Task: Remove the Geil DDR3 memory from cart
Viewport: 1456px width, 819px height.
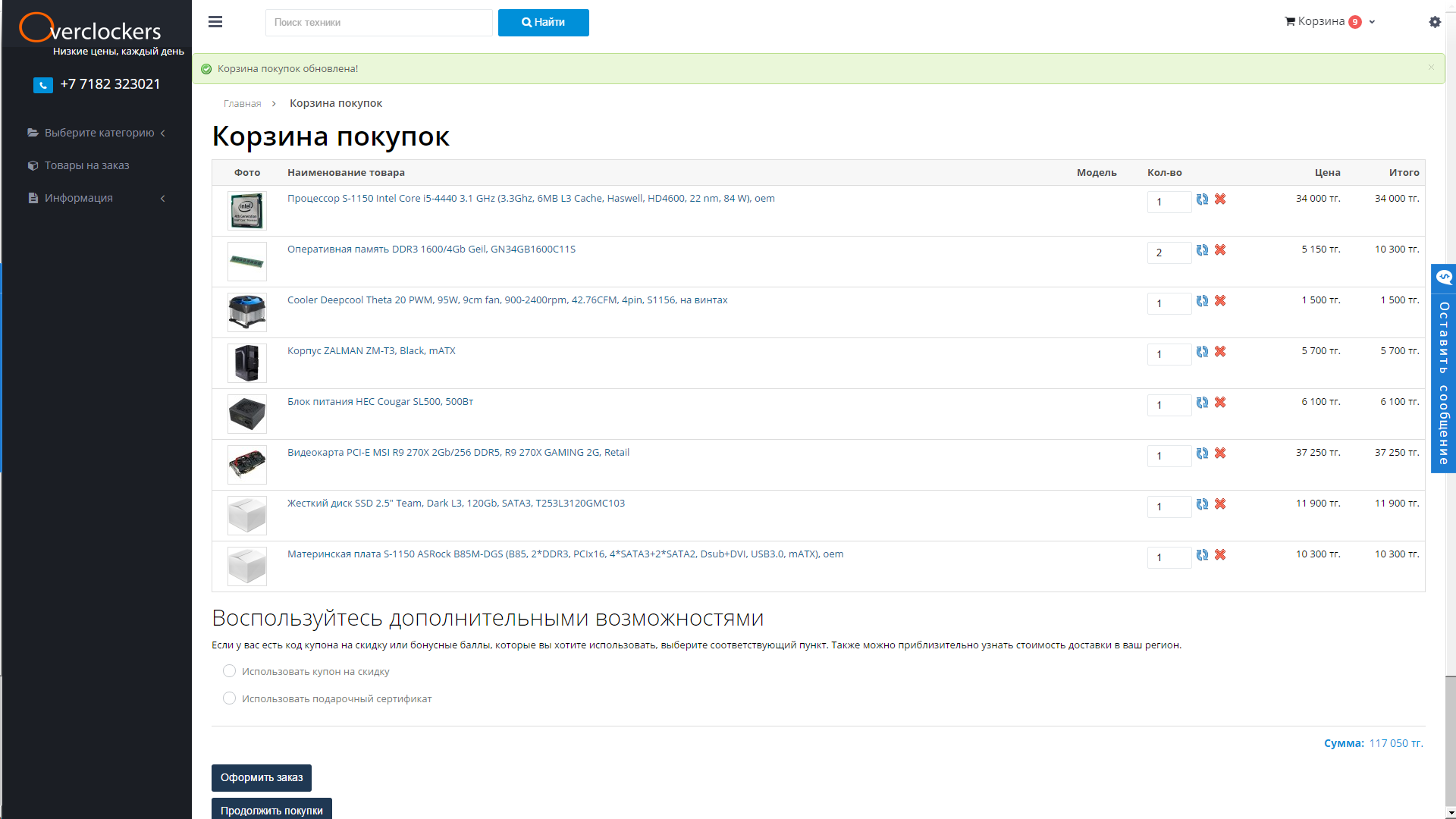Action: click(1220, 250)
